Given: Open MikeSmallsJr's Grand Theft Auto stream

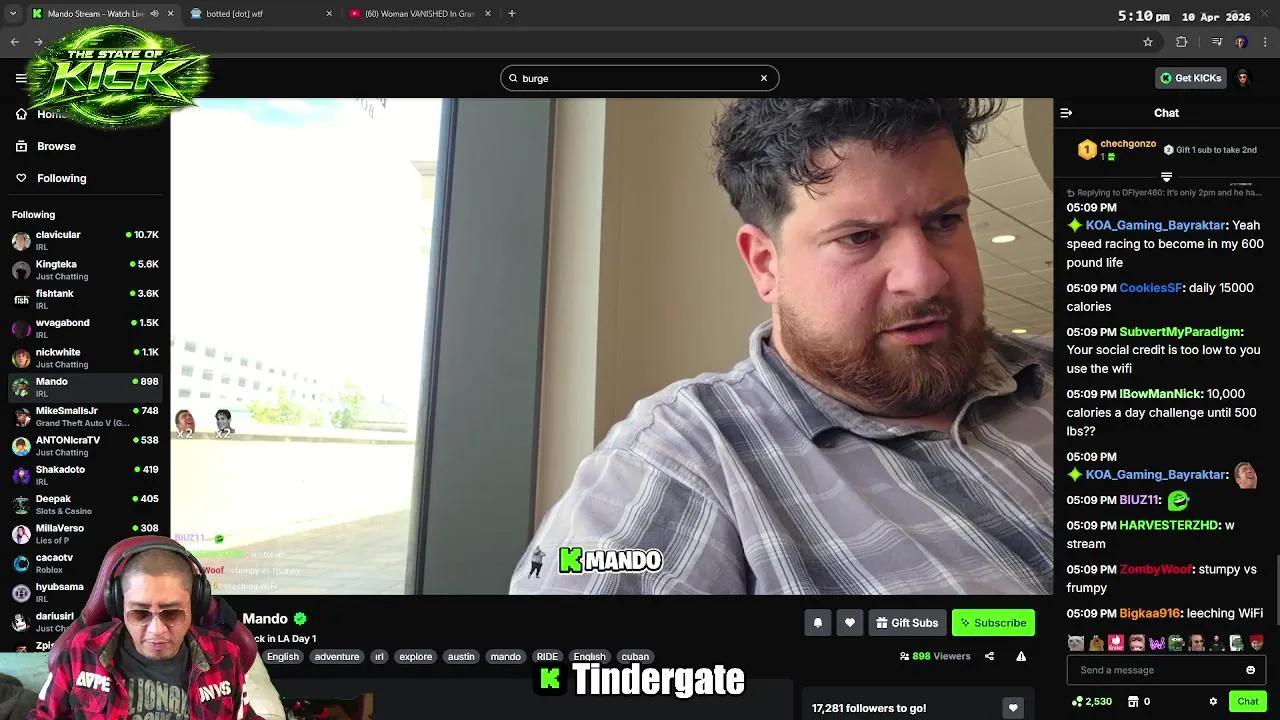Looking at the screenshot, I should click(x=85, y=416).
